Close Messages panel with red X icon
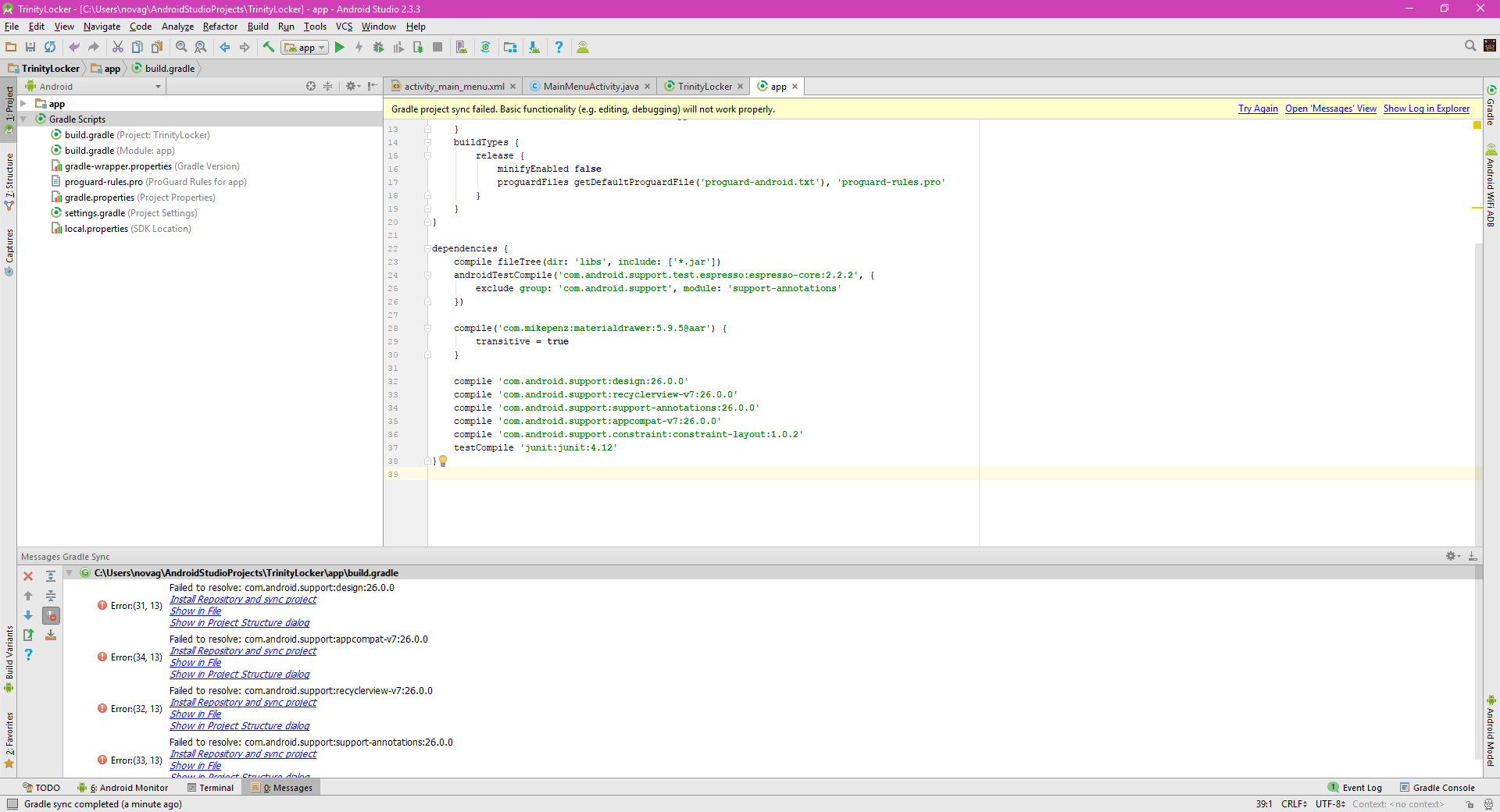Image resolution: width=1500 pixels, height=812 pixels. (x=28, y=576)
